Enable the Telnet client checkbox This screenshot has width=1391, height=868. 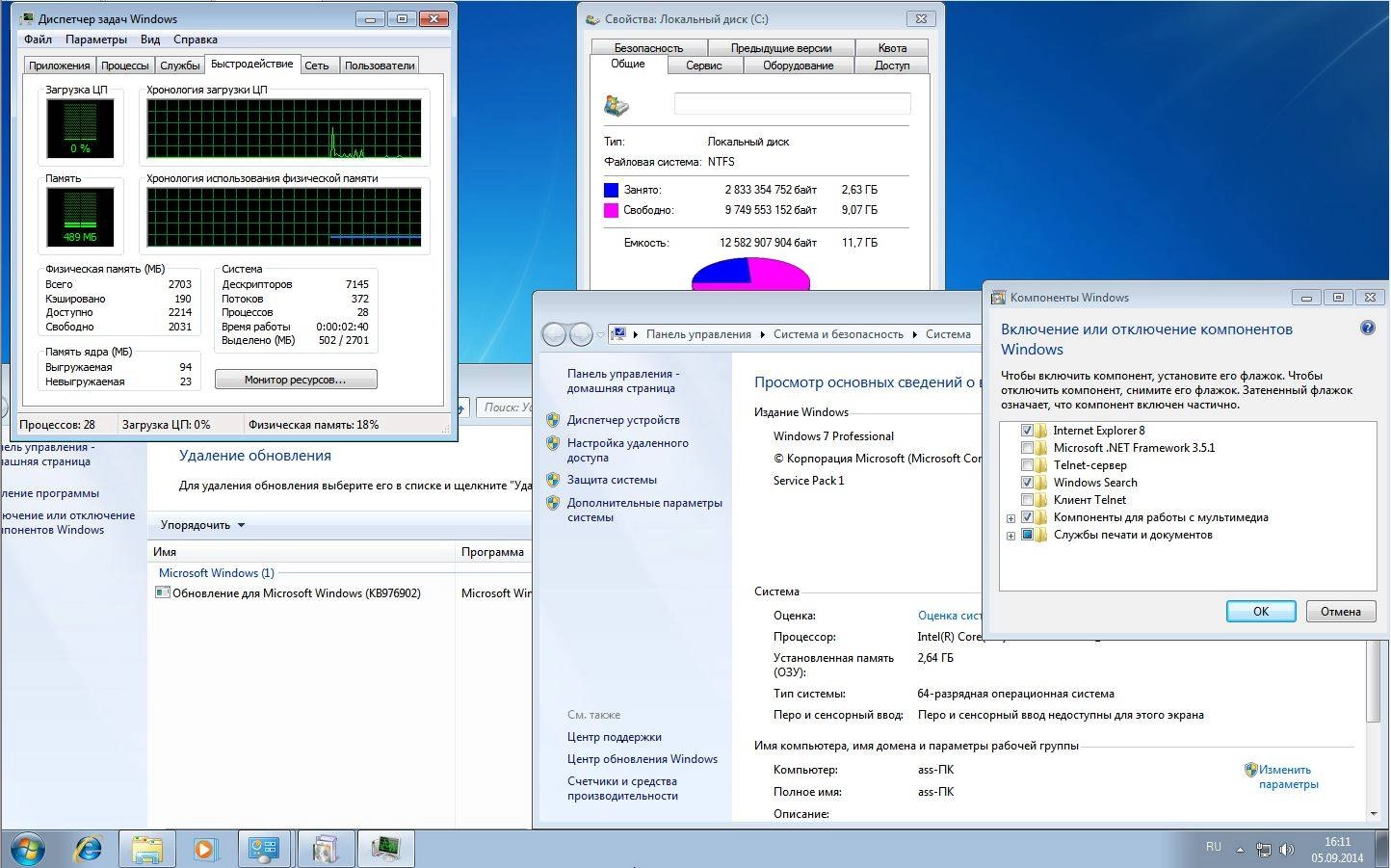tap(1027, 500)
